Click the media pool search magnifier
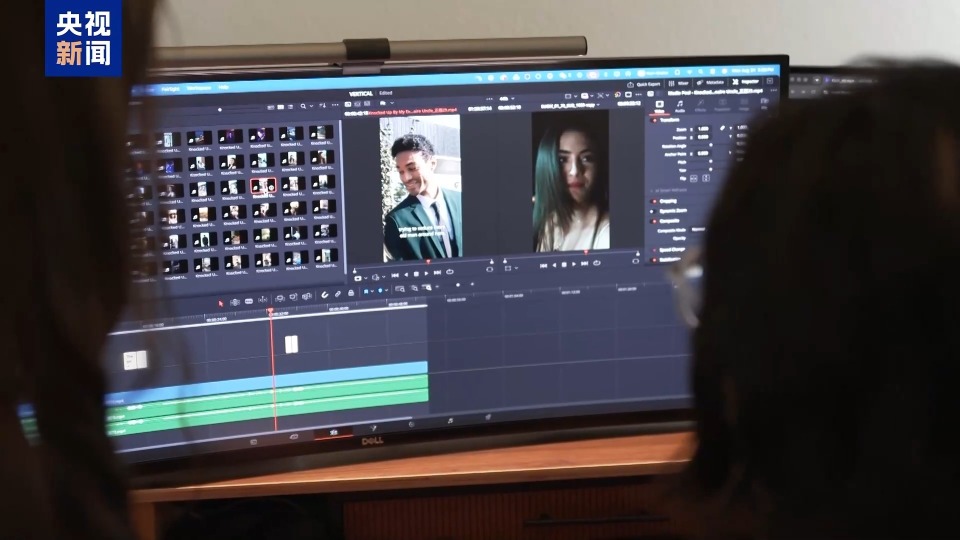This screenshot has height=540, width=960. [x=303, y=107]
